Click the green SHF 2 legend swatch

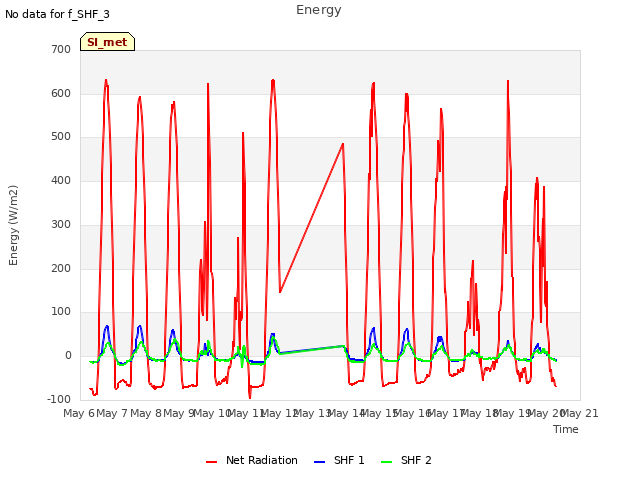[386, 462]
